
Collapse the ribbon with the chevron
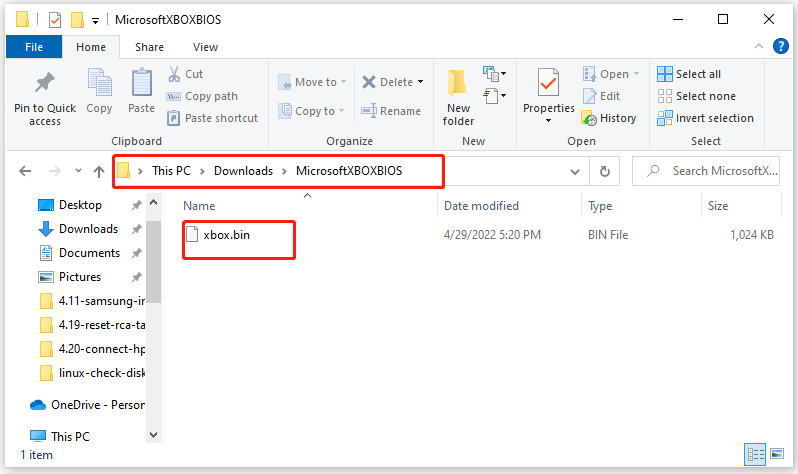click(x=759, y=46)
